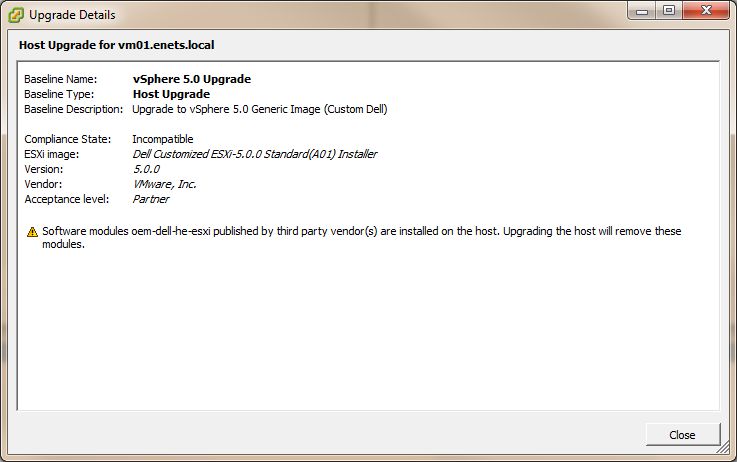Click the 'Baseline Type:' label
The image size is (737, 462).
coord(59,94)
